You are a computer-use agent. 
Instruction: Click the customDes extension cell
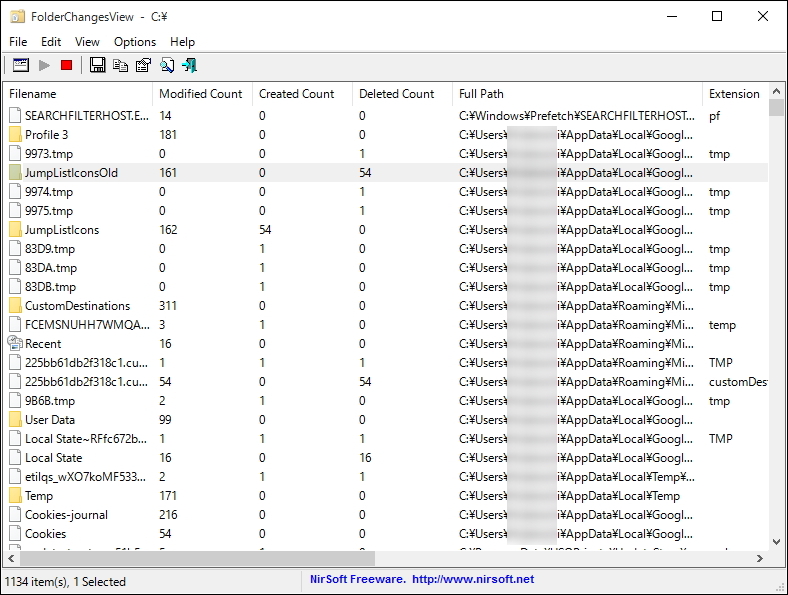click(738, 382)
